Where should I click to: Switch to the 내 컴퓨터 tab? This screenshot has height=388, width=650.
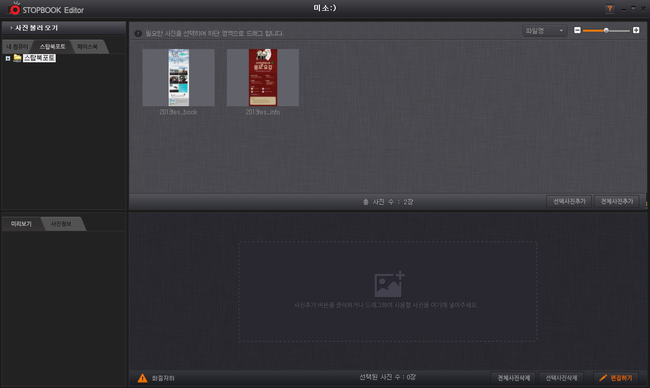coord(17,46)
